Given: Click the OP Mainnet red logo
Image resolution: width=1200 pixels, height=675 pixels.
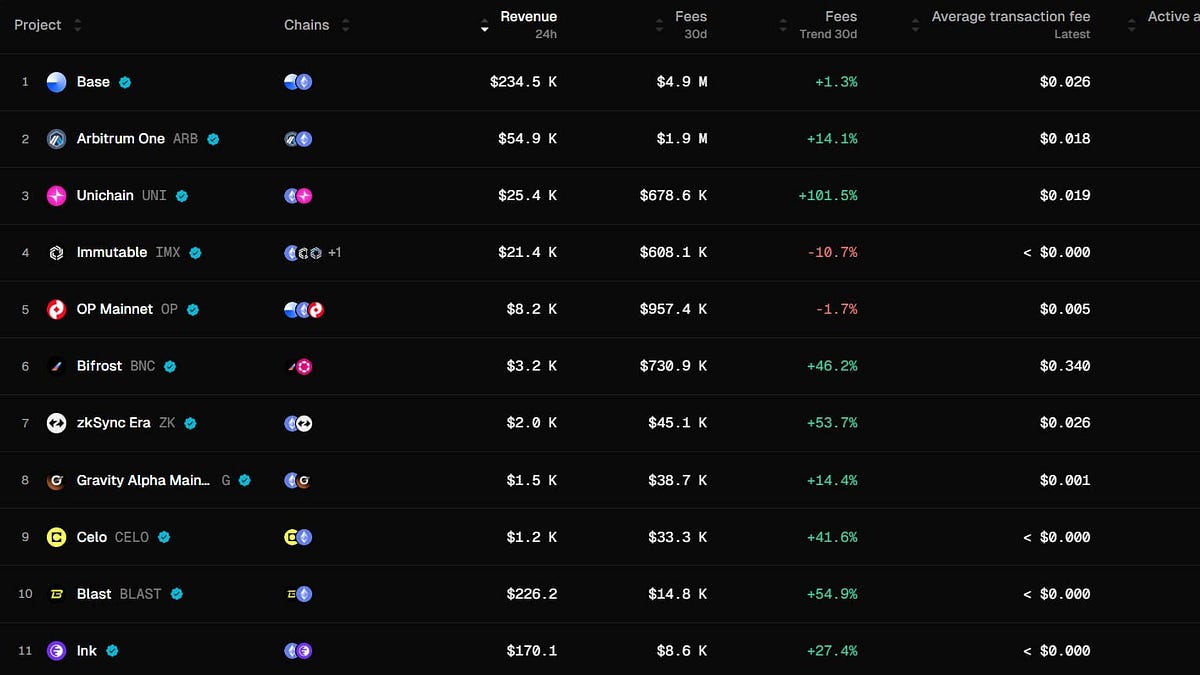Looking at the screenshot, I should [x=56, y=309].
